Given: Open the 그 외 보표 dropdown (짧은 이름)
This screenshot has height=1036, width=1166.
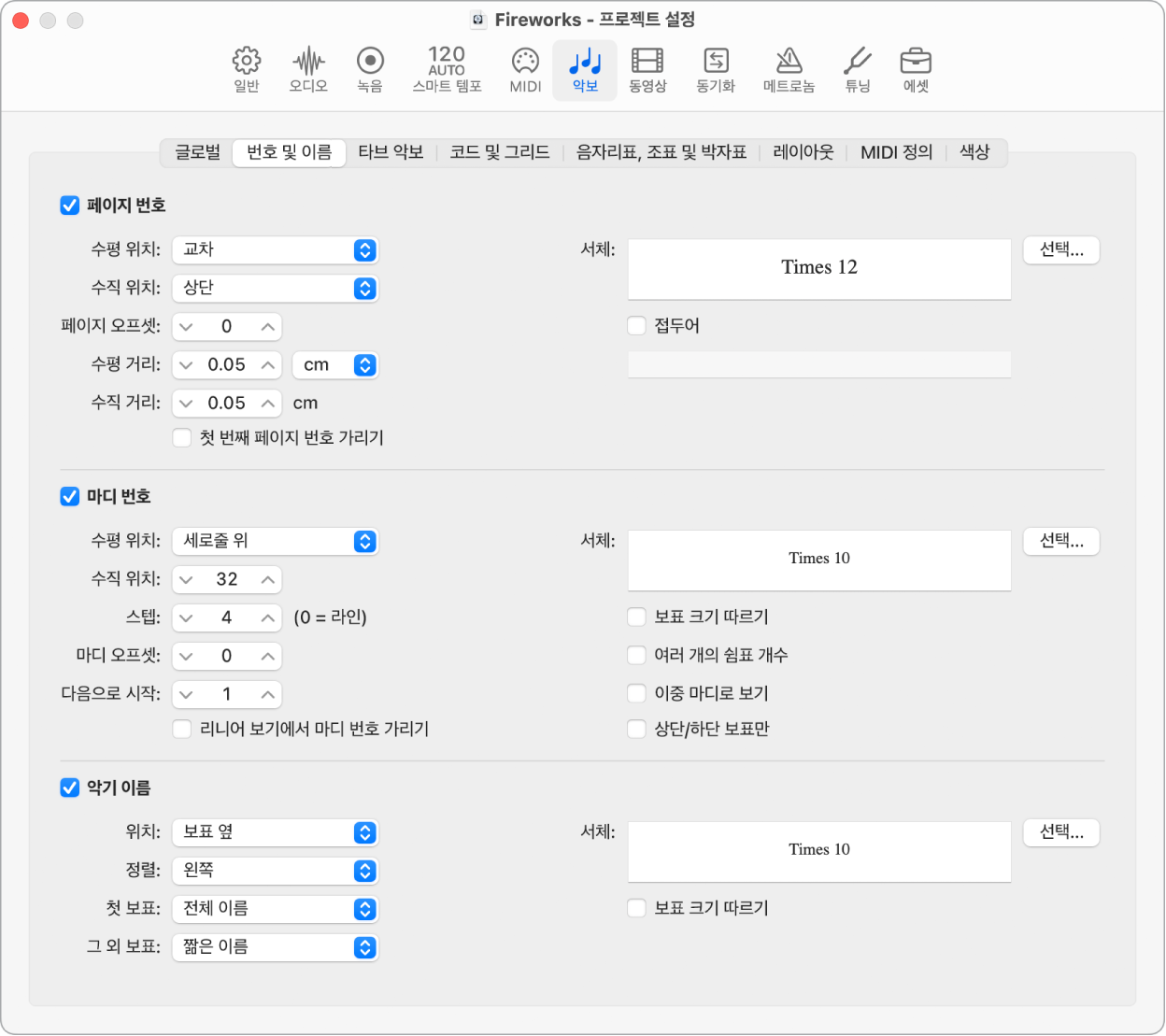Looking at the screenshot, I should [x=275, y=948].
